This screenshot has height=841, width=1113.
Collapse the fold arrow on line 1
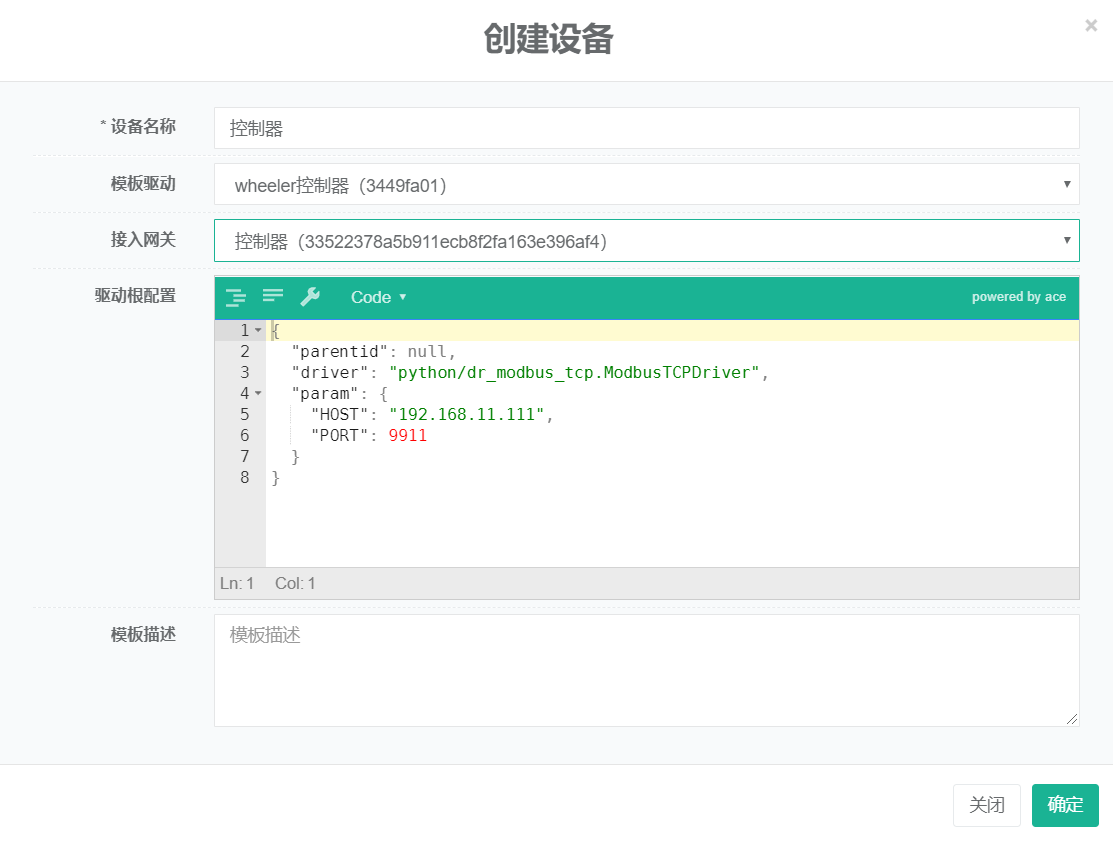click(258, 330)
